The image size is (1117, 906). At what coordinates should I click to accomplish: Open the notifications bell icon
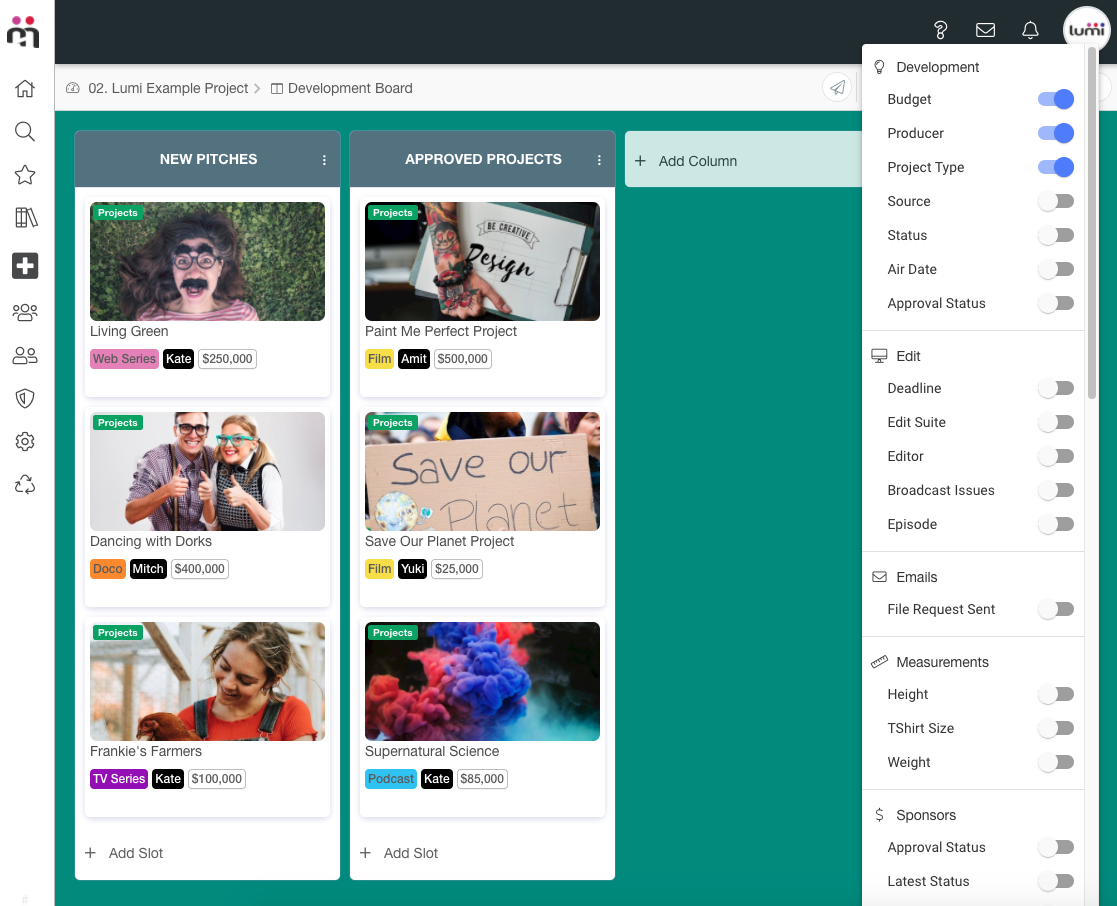tap(1030, 30)
